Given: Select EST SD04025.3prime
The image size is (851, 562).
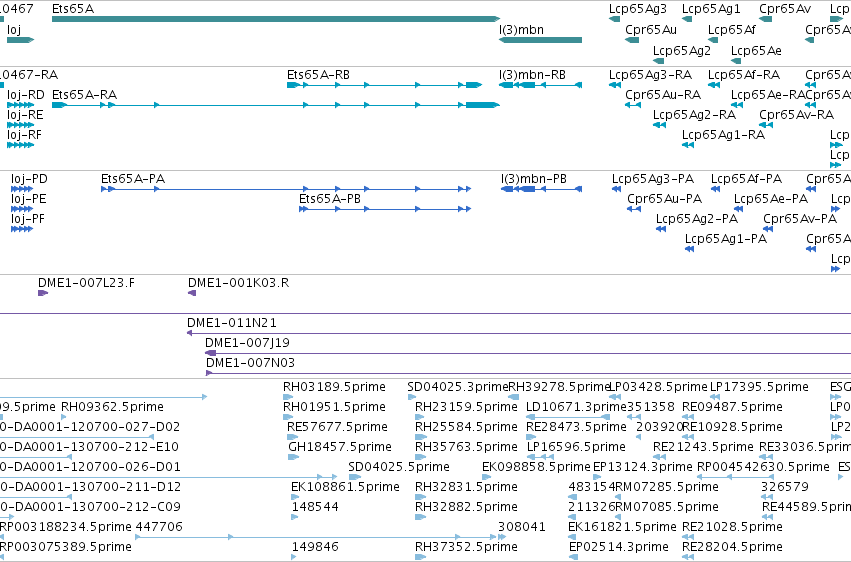Looking at the screenshot, I should (x=457, y=387).
